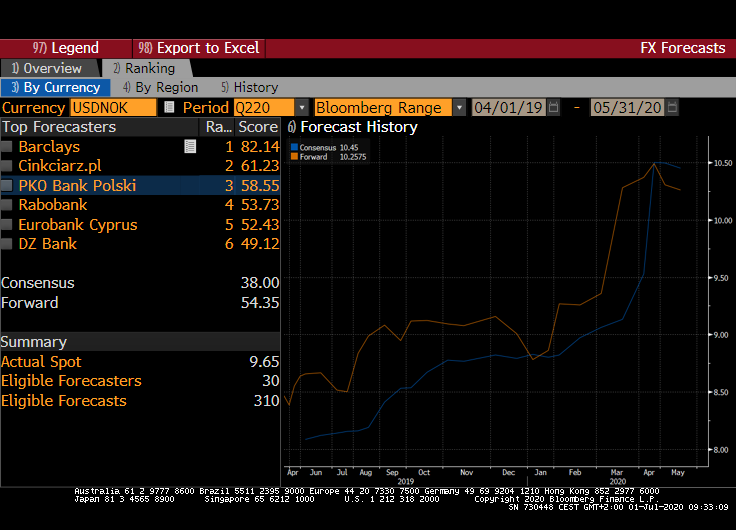Toggle the Barclays forecaster checkbox
This screenshot has width=736, height=530.
click(x=8, y=147)
